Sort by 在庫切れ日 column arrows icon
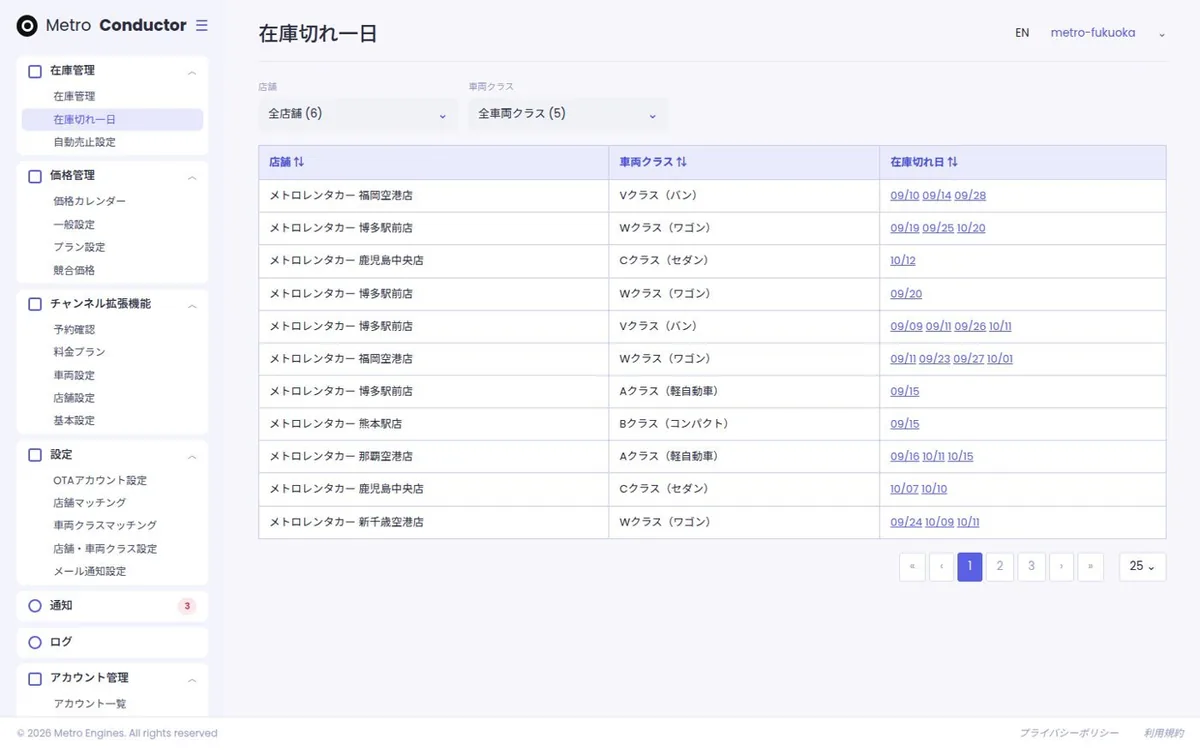Viewport: 1200px width, 750px height. pos(953,162)
